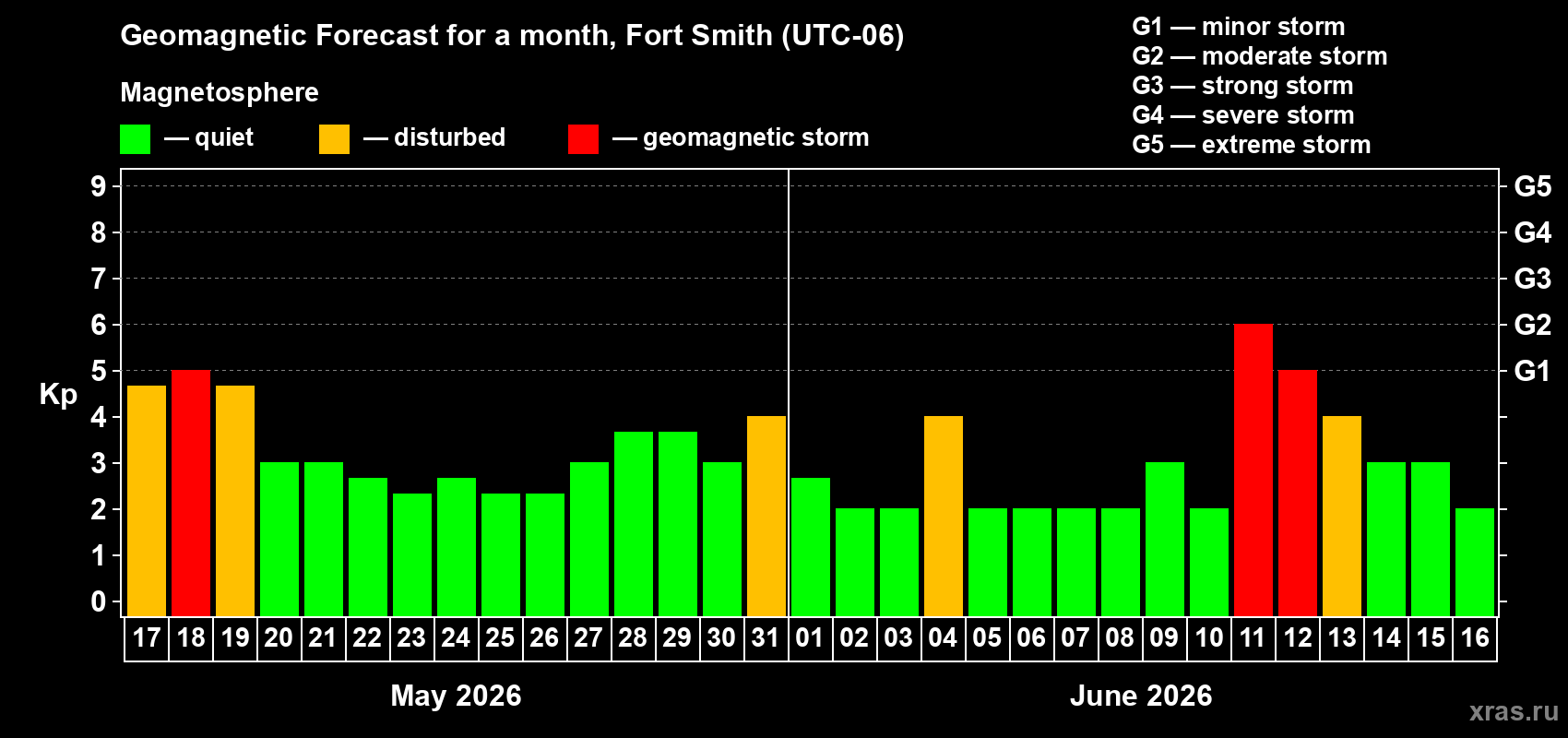Screen dimensions: 1568x738
Task: Click date label 23 on the axis
Action: [x=411, y=637]
